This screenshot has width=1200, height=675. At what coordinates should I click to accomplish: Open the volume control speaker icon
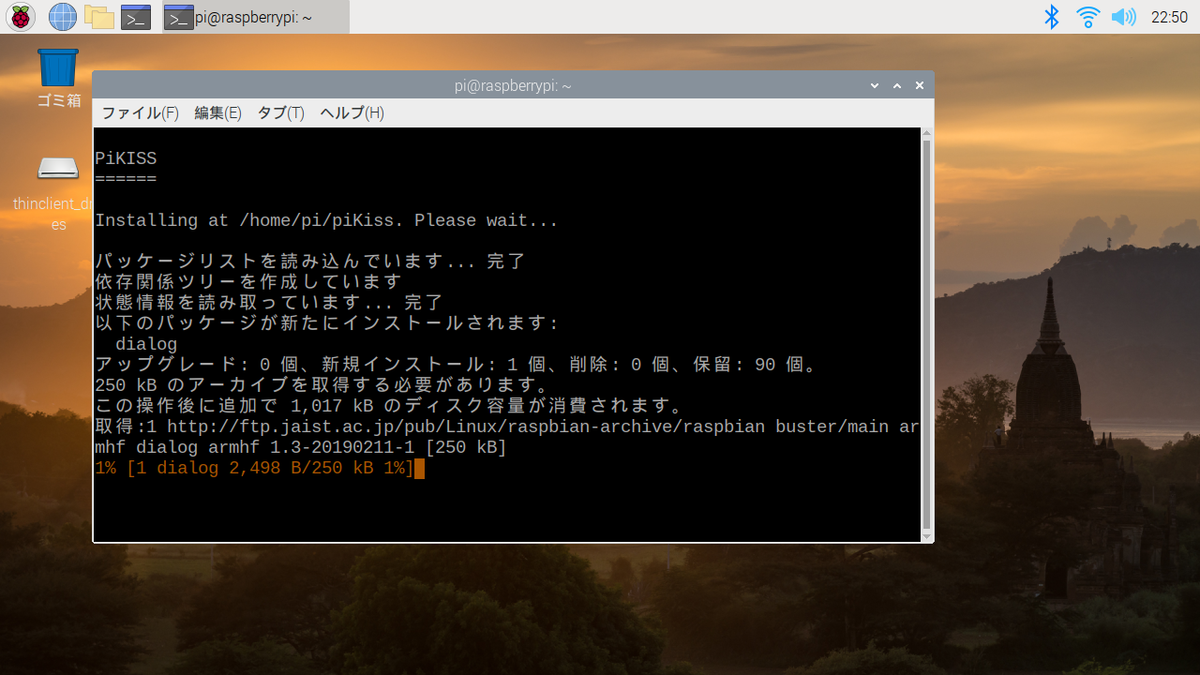[x=1122, y=16]
